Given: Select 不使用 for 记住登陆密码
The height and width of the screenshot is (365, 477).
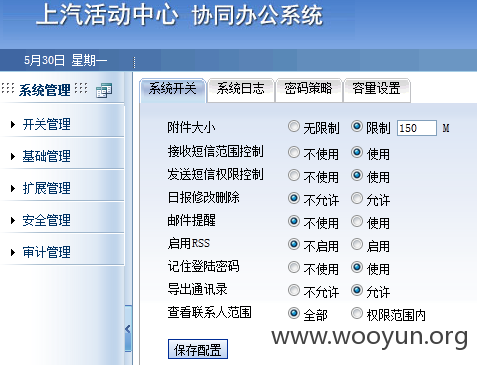Looking at the screenshot, I should click(x=294, y=267).
